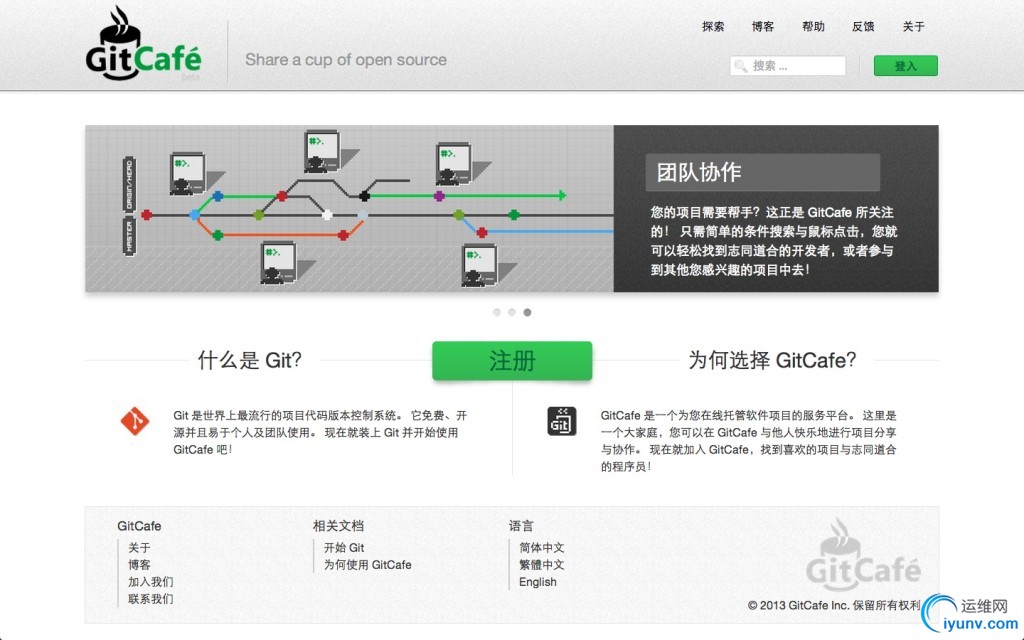Click the orange Git logo icon
The height and width of the screenshot is (640, 1024).
tap(135, 421)
